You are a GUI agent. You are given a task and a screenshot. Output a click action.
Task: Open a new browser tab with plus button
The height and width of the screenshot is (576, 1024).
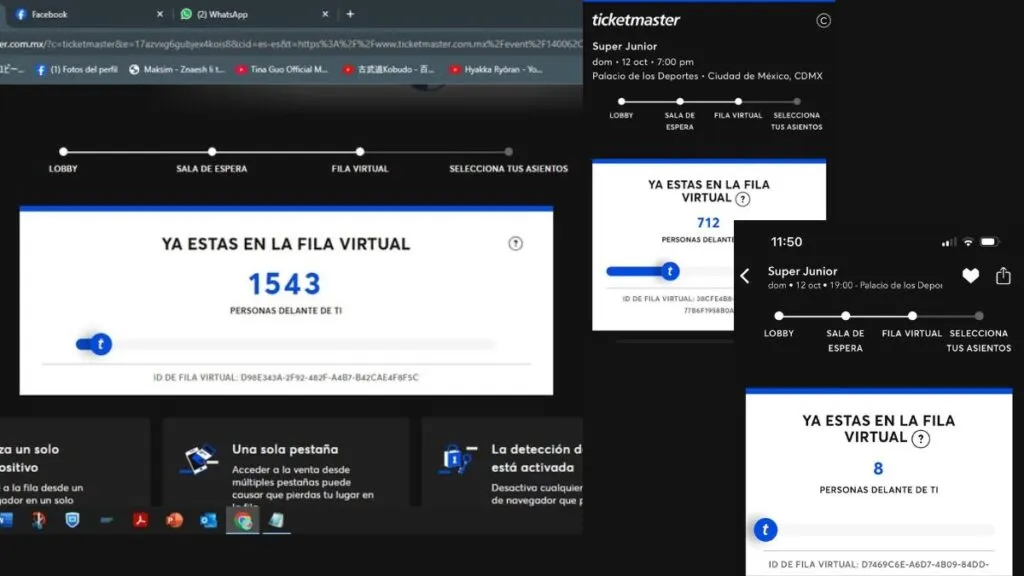tap(350, 14)
